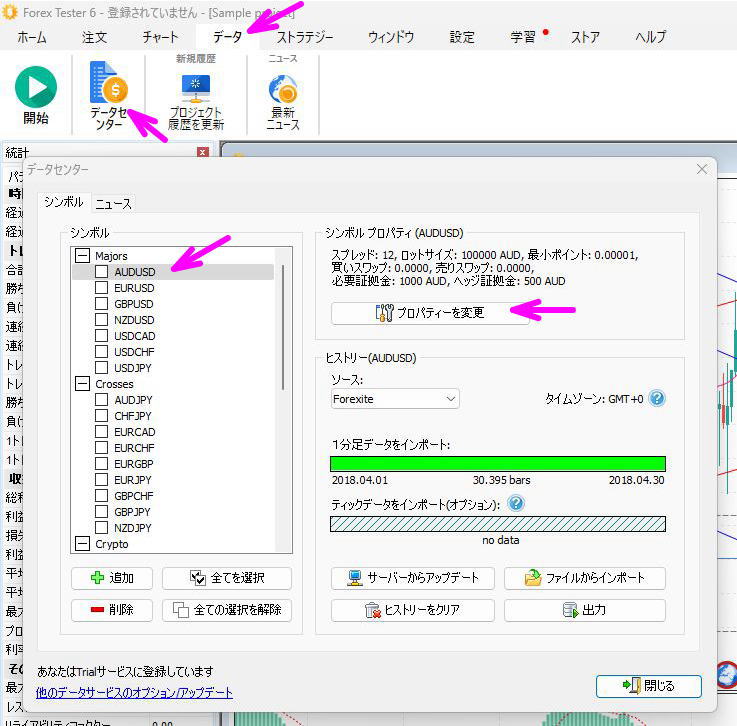Click Deselect All symbols button

pyautogui.click(x=227, y=610)
